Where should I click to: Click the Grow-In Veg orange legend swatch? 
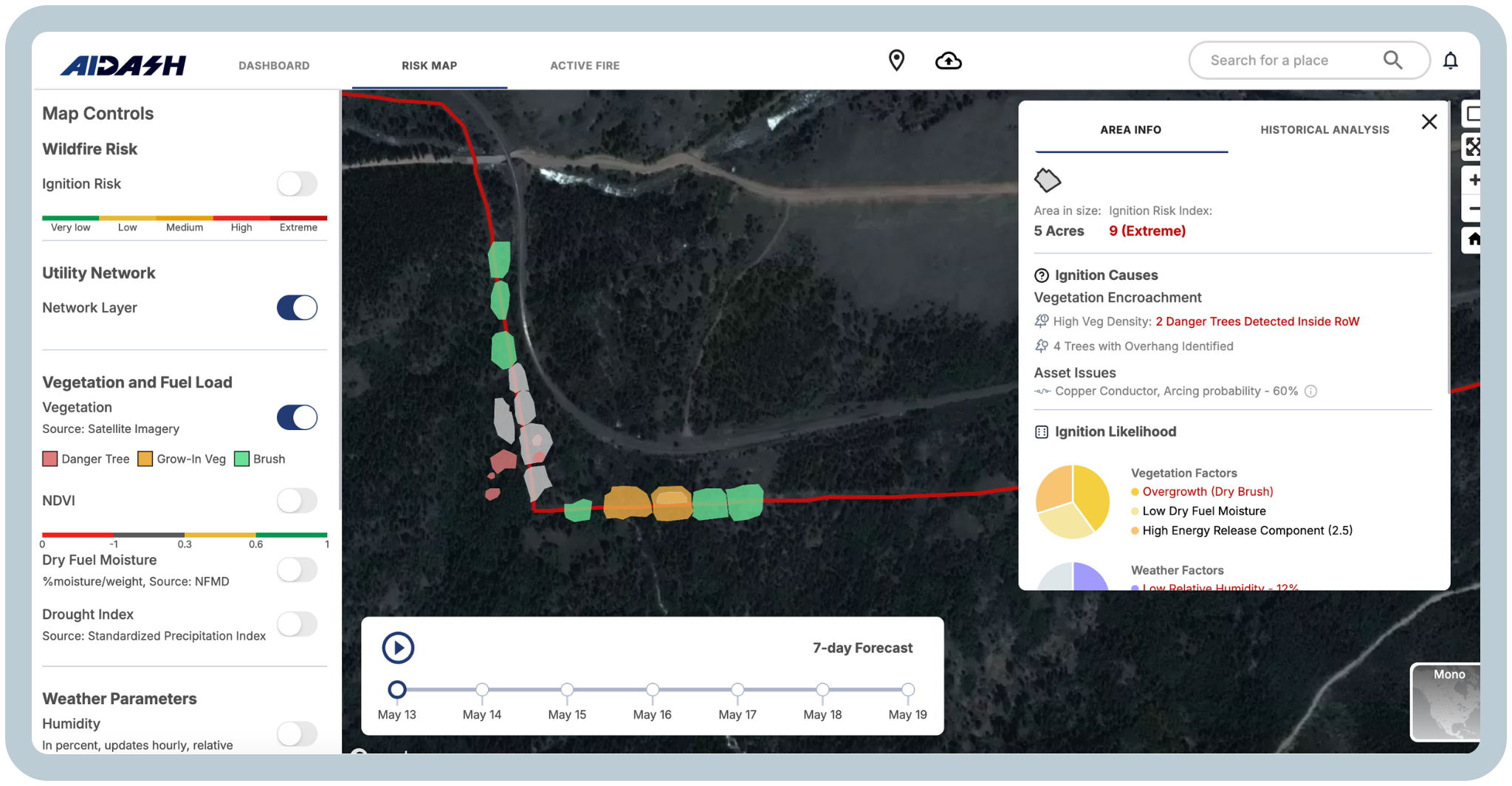point(145,459)
